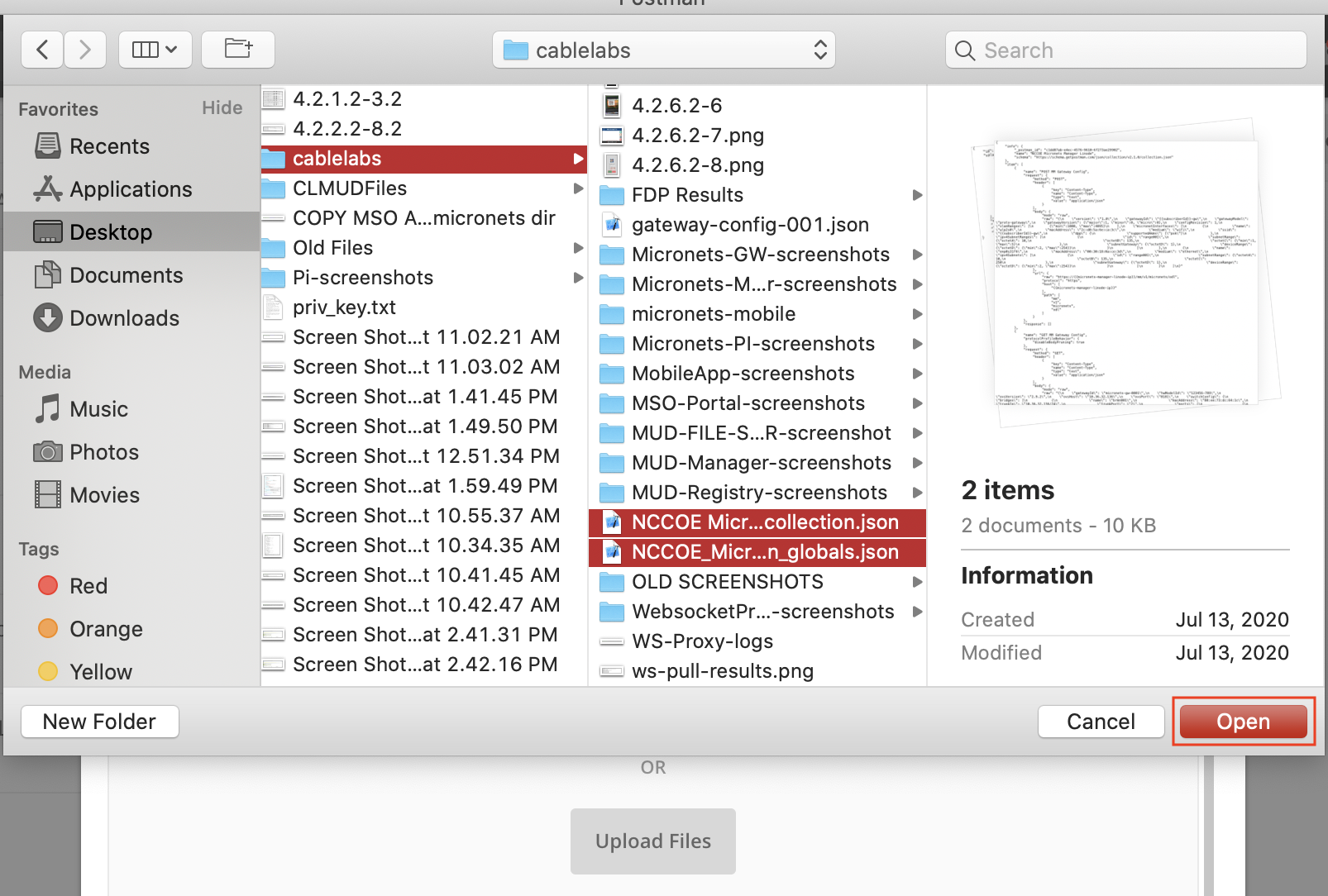Cancel the file dialog

(x=1101, y=722)
